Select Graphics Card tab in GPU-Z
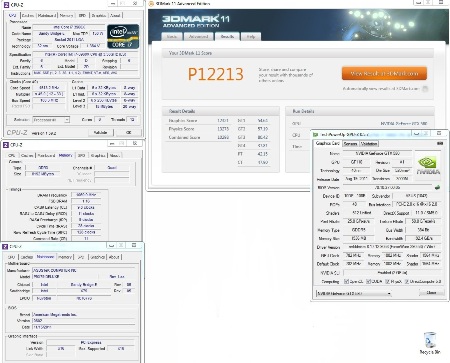Viewport: 450px width, 363px height. pyautogui.click(x=327, y=143)
